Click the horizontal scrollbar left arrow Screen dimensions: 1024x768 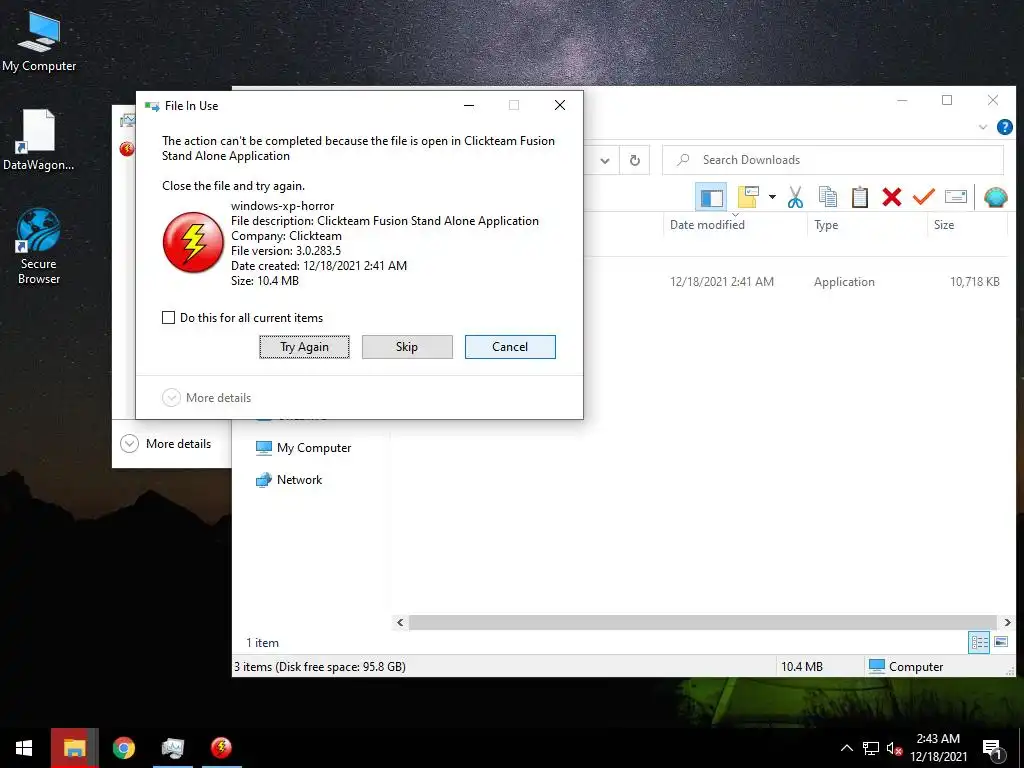tap(400, 622)
